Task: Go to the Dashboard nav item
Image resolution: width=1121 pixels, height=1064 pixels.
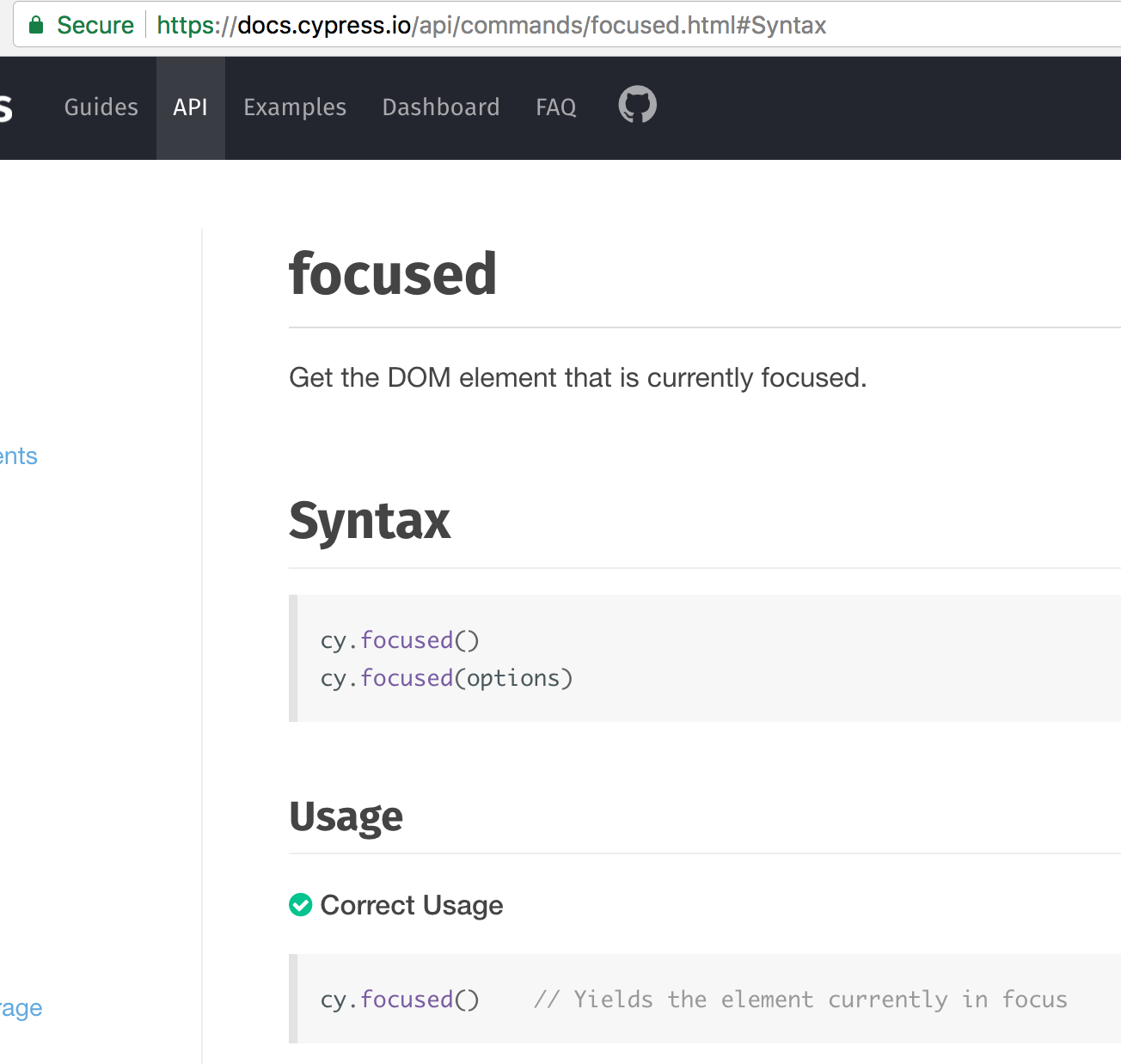Action: 441,107
